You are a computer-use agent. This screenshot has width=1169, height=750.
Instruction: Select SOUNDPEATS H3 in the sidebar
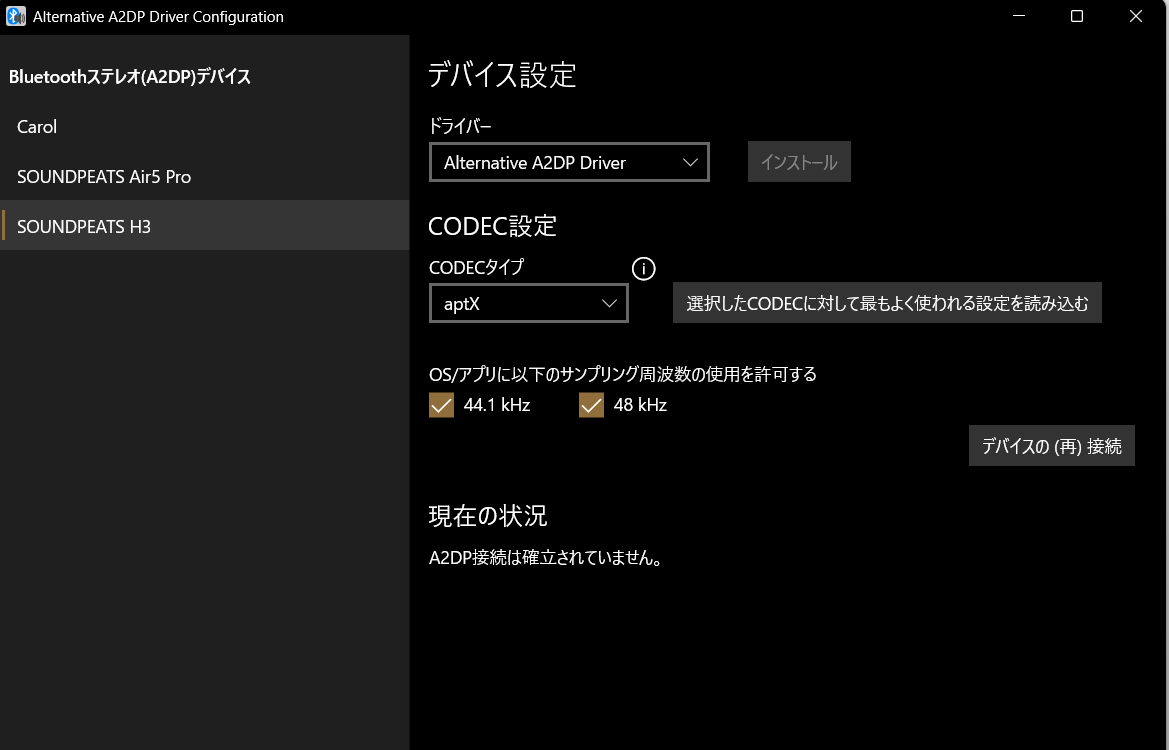click(x=84, y=227)
